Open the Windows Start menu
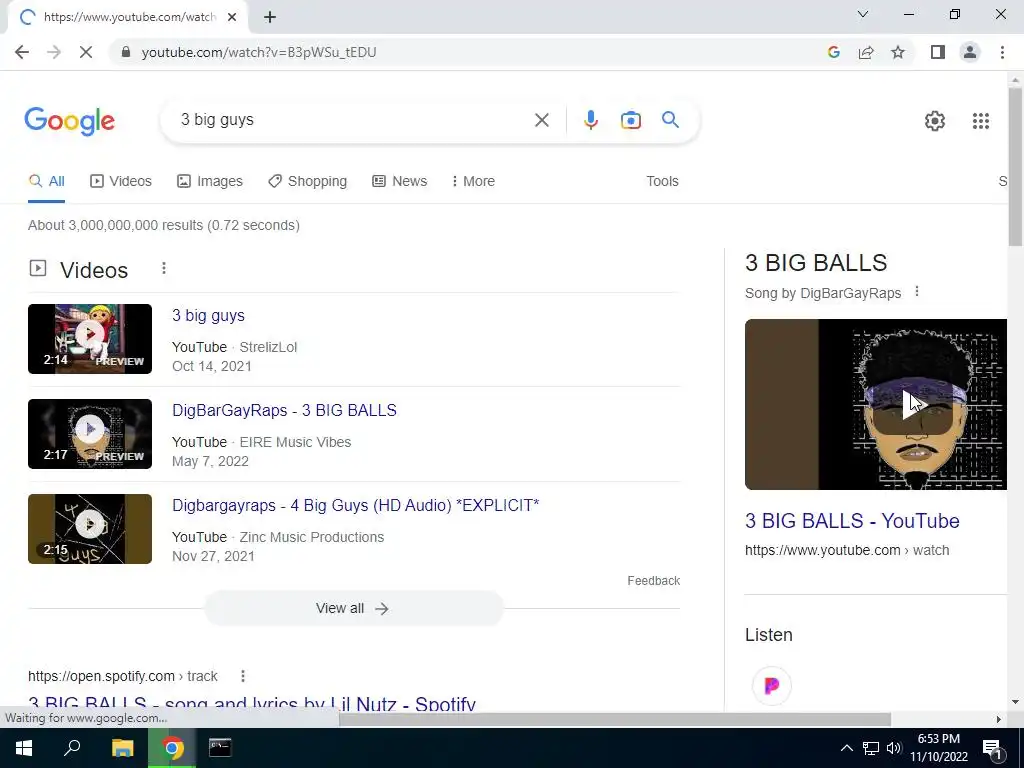Screen dimensions: 1024x768 click(x=24, y=748)
